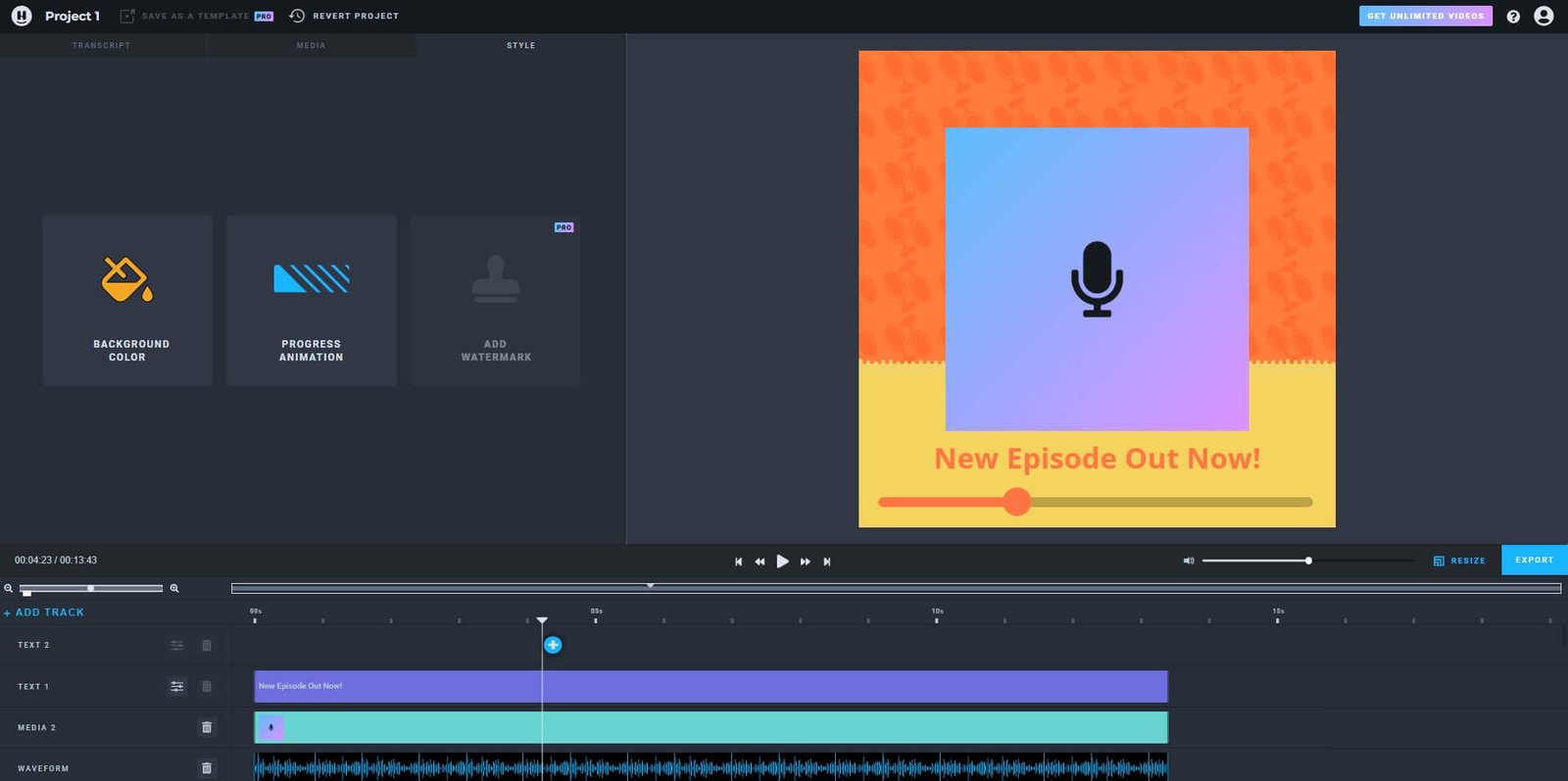Click the volume slider handle
This screenshot has height=781, width=1568.
click(1308, 561)
